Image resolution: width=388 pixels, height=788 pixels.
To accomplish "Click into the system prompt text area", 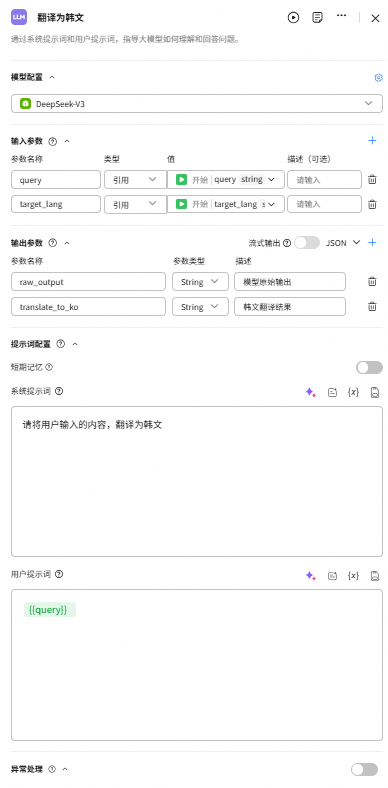I will (x=197, y=481).
